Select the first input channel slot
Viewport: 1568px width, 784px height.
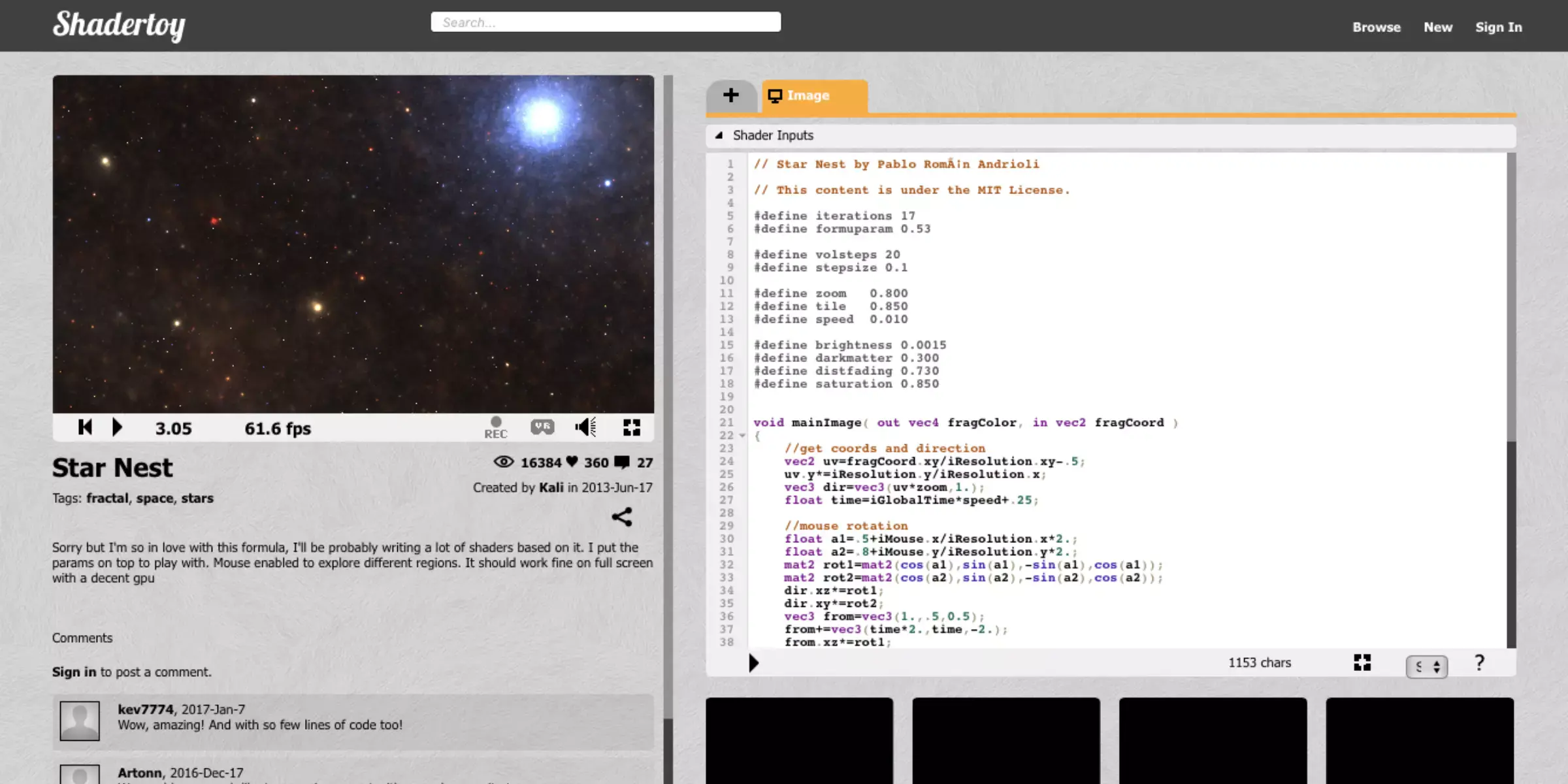[x=799, y=740]
